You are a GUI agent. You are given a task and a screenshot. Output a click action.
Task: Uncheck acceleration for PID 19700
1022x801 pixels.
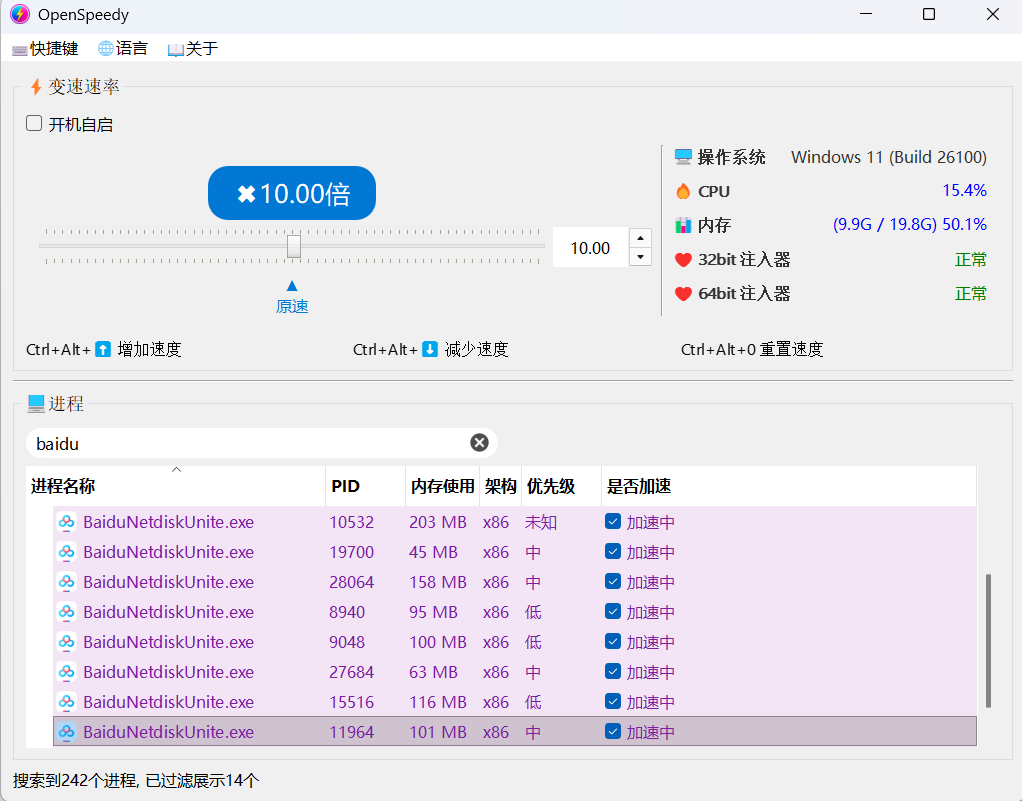click(x=613, y=552)
